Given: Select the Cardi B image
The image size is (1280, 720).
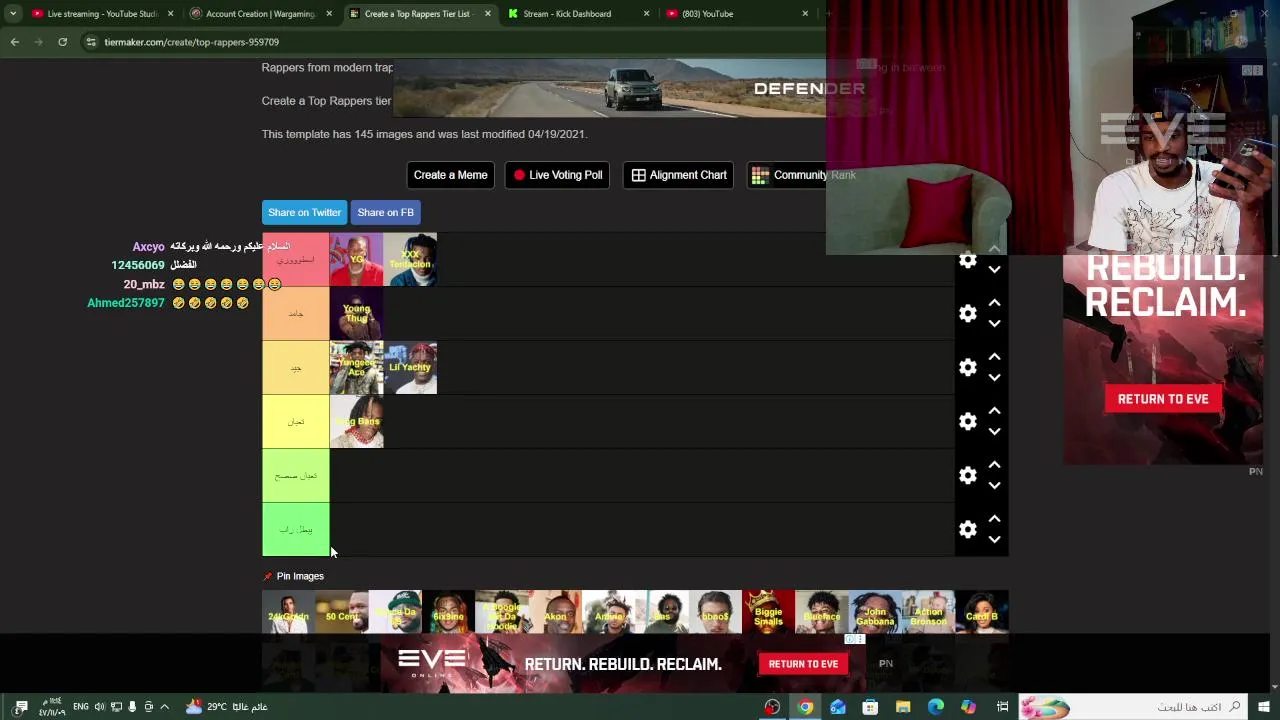Looking at the screenshot, I should click(x=982, y=612).
